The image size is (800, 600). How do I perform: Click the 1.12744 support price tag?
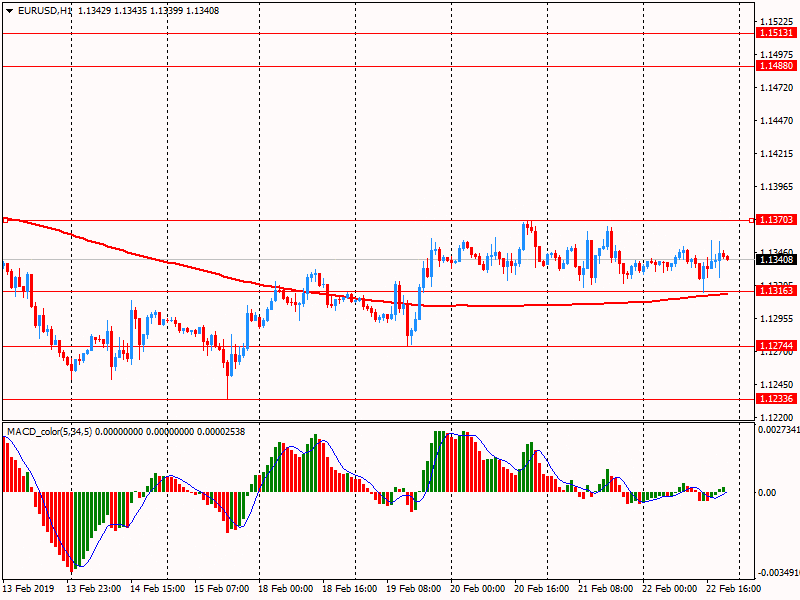coord(776,346)
